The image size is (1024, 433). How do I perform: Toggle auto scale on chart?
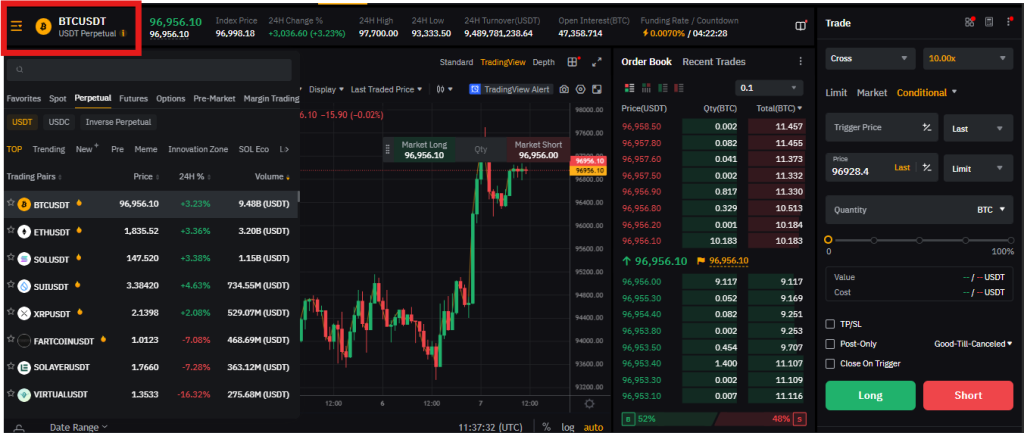594,428
